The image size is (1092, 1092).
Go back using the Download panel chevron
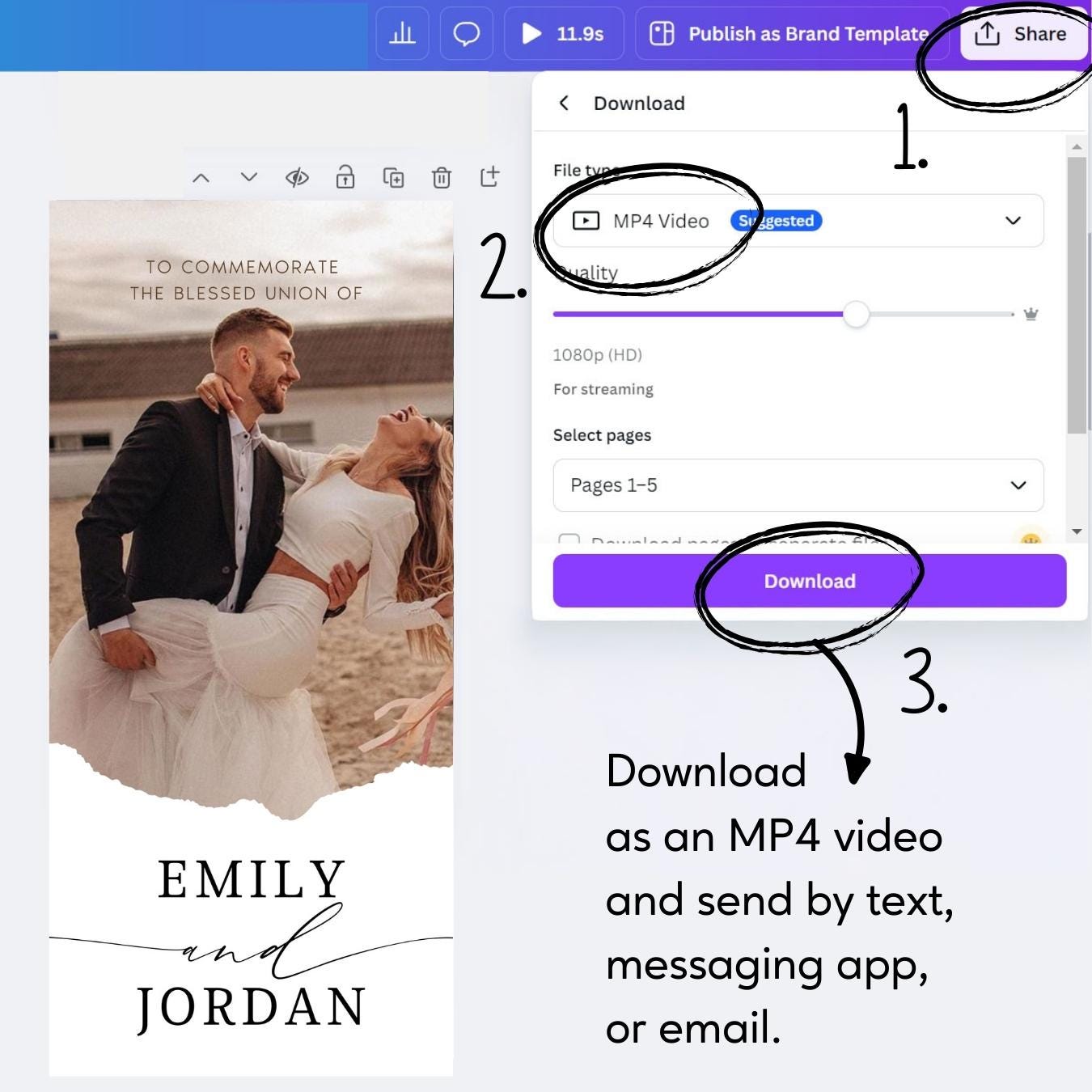[x=565, y=103]
